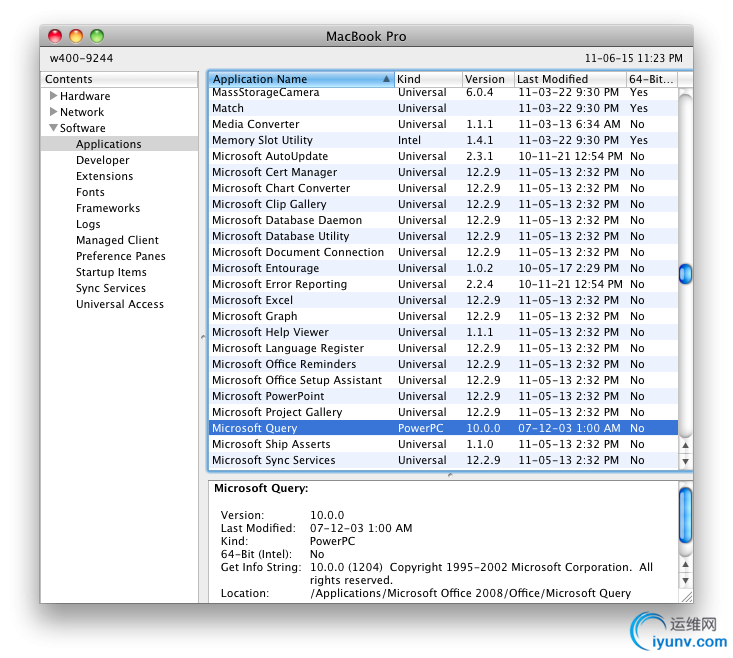Click the sort arrow on Application Name header
This screenshot has width=733, height=658.
point(386,79)
